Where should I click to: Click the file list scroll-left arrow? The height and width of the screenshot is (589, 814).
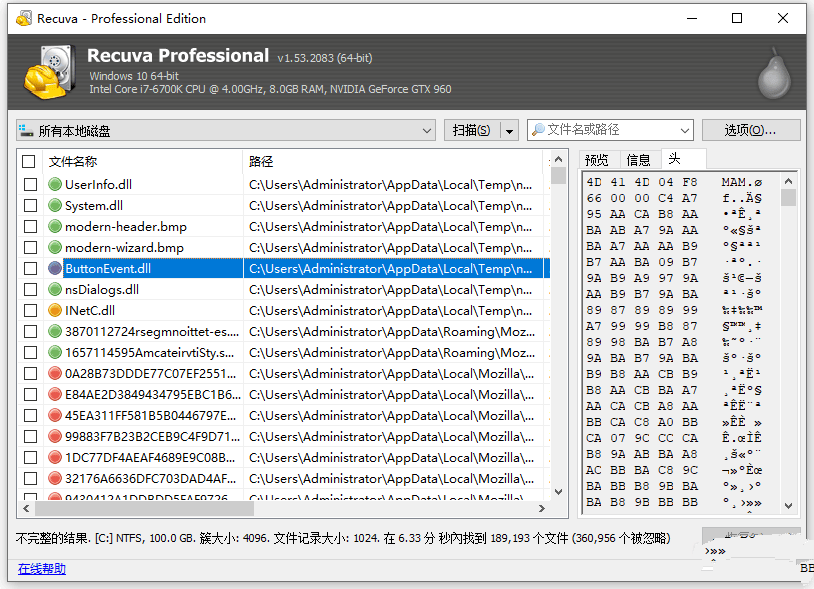click(26, 509)
